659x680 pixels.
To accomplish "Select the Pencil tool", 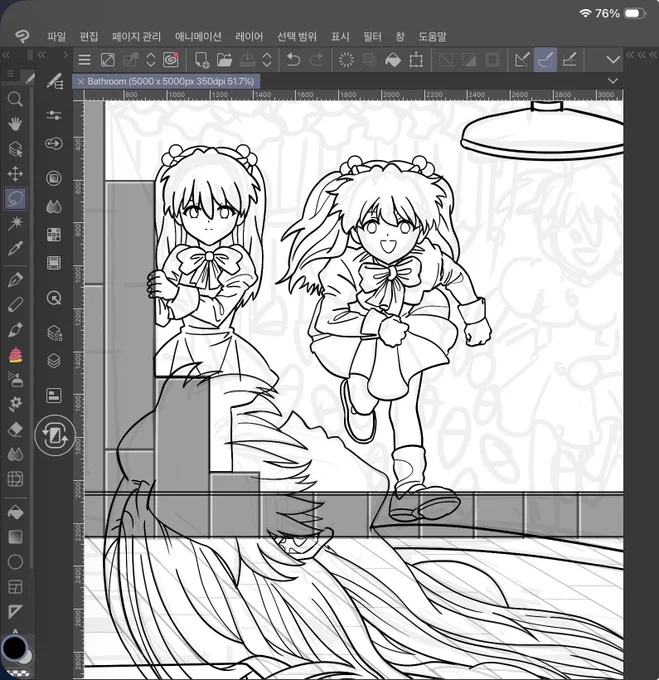I will (15, 304).
